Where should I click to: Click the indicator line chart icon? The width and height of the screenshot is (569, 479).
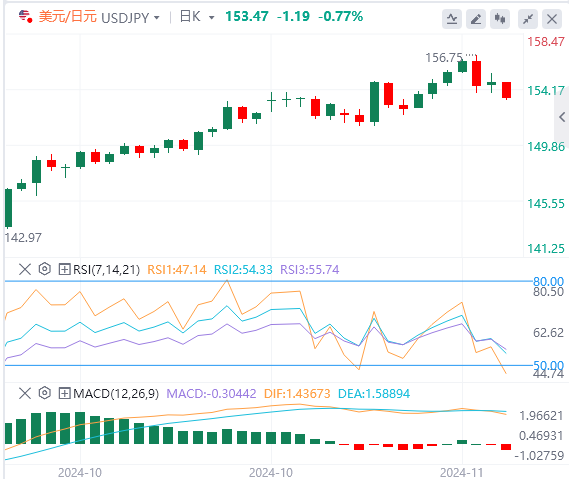point(452,19)
